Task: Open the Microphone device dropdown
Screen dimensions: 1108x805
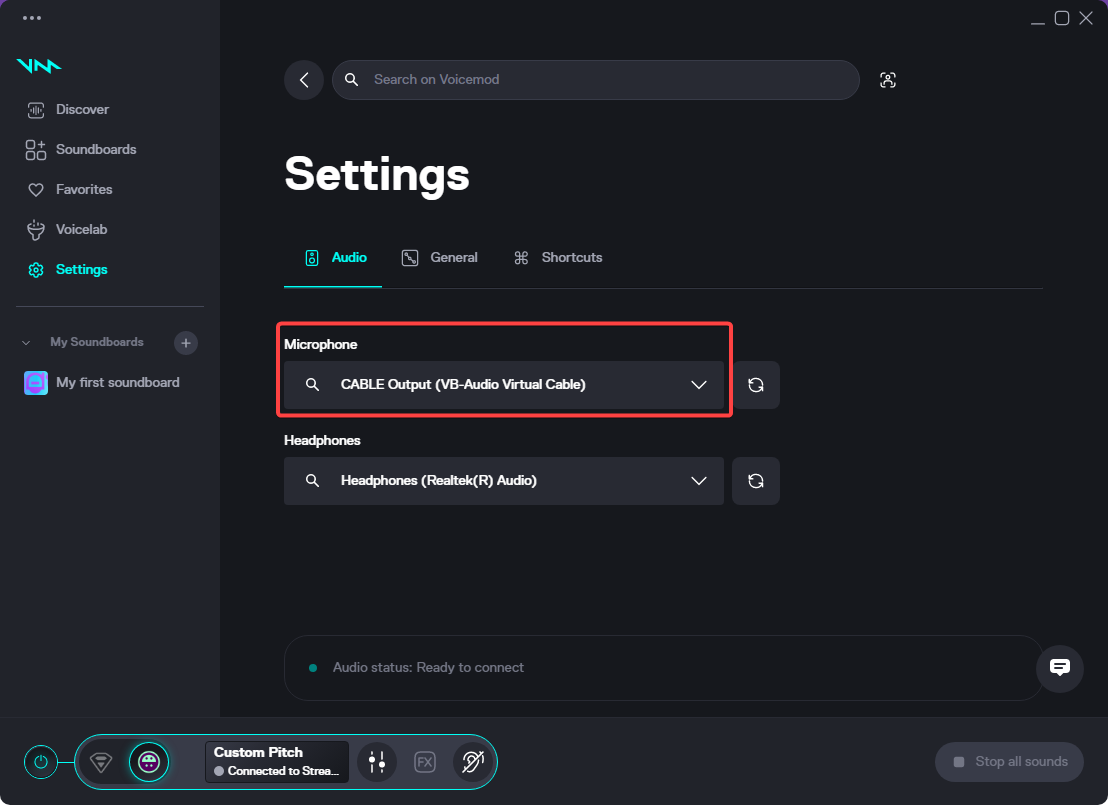Action: point(504,385)
